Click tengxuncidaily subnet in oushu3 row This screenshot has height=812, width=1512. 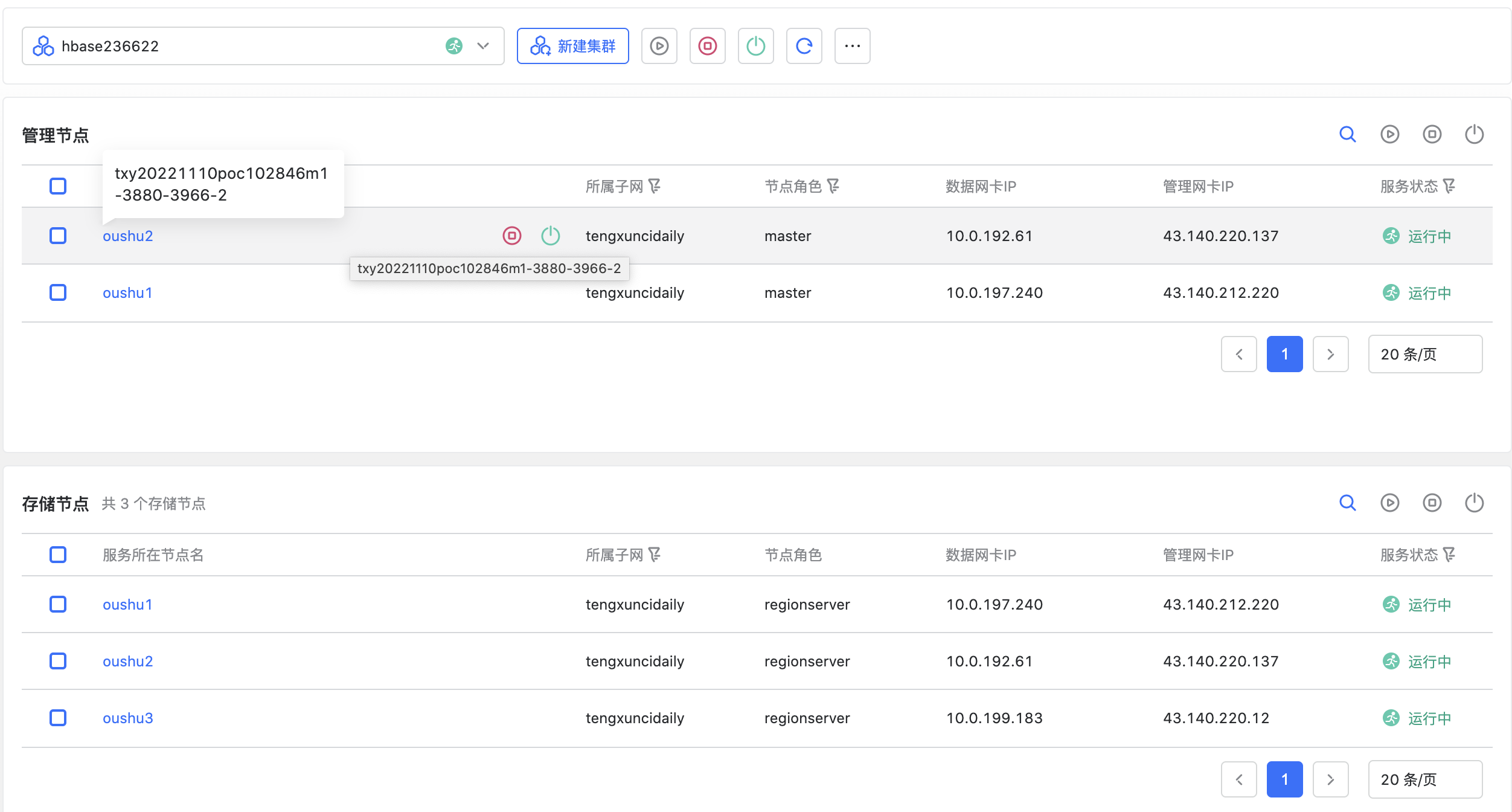(635, 718)
